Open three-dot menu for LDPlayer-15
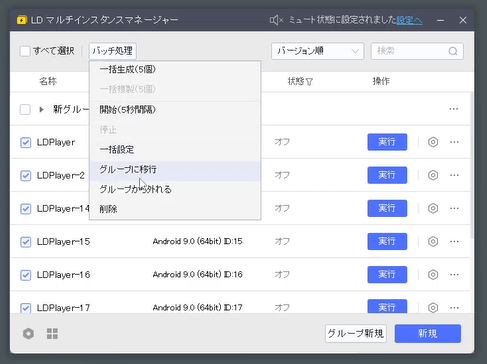This screenshot has width=487, height=364. (x=454, y=241)
